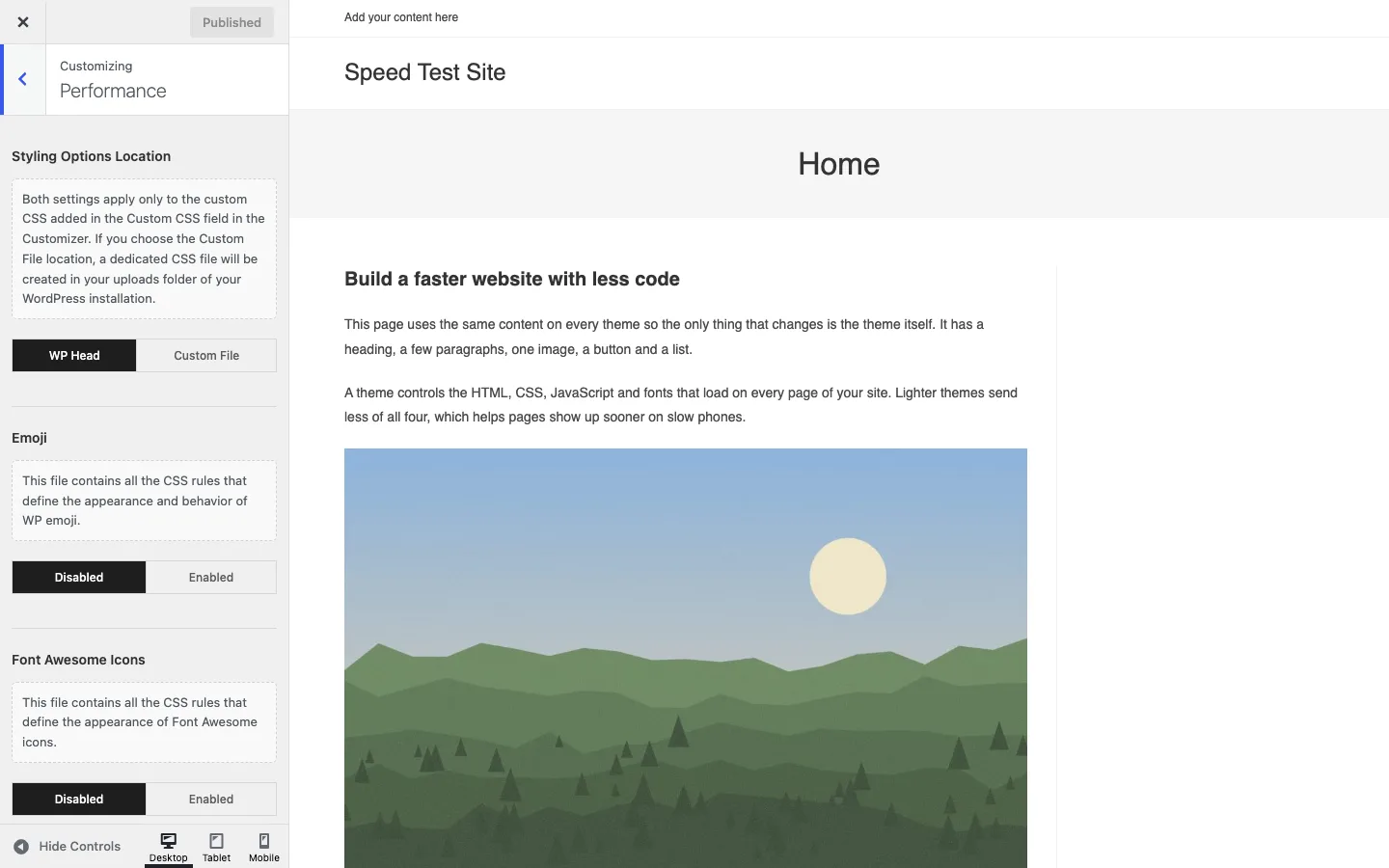1389x868 pixels.
Task: Set Emoji option to Disabled
Action: [x=79, y=577]
